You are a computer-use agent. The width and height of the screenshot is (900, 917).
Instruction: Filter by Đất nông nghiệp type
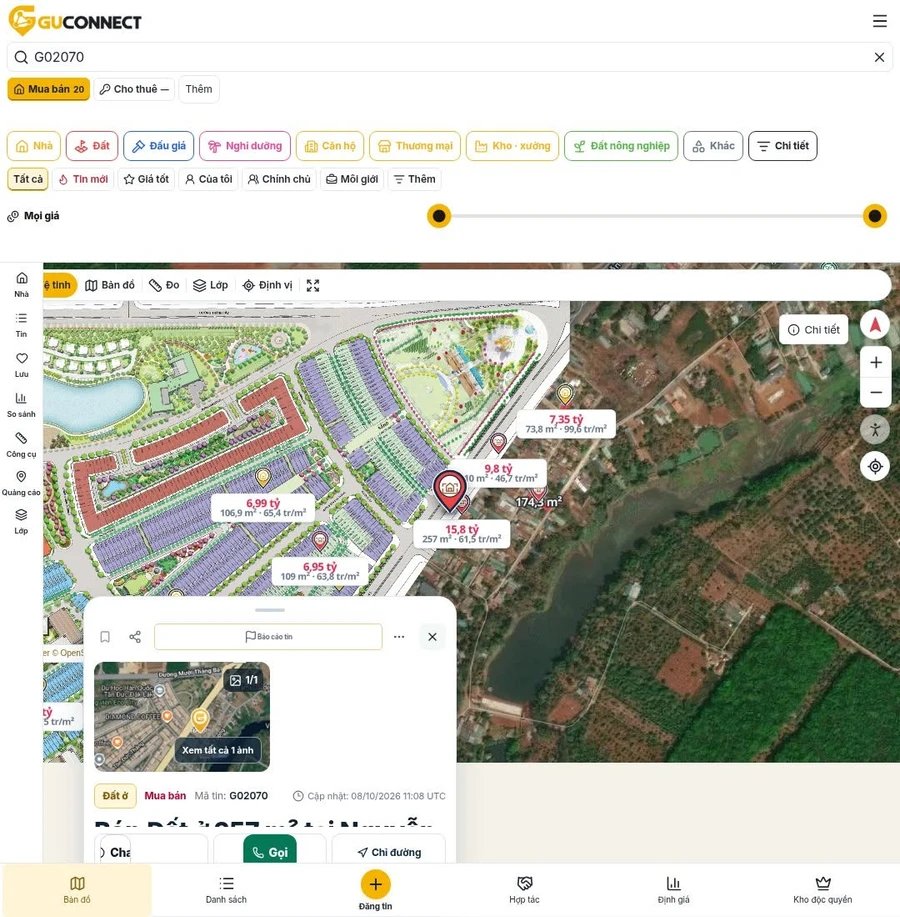pos(621,146)
